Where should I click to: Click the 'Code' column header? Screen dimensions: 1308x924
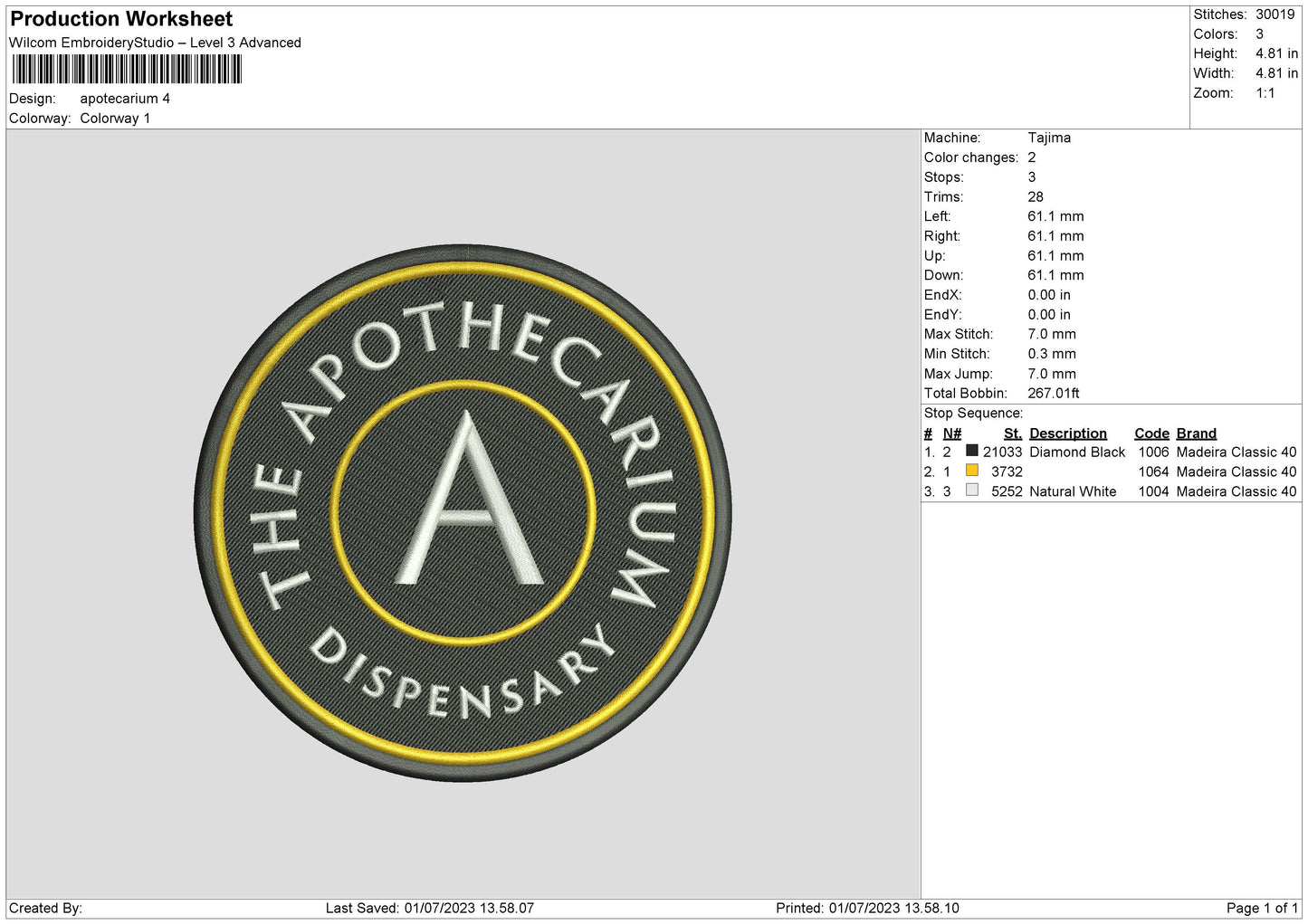pyautogui.click(x=1152, y=433)
